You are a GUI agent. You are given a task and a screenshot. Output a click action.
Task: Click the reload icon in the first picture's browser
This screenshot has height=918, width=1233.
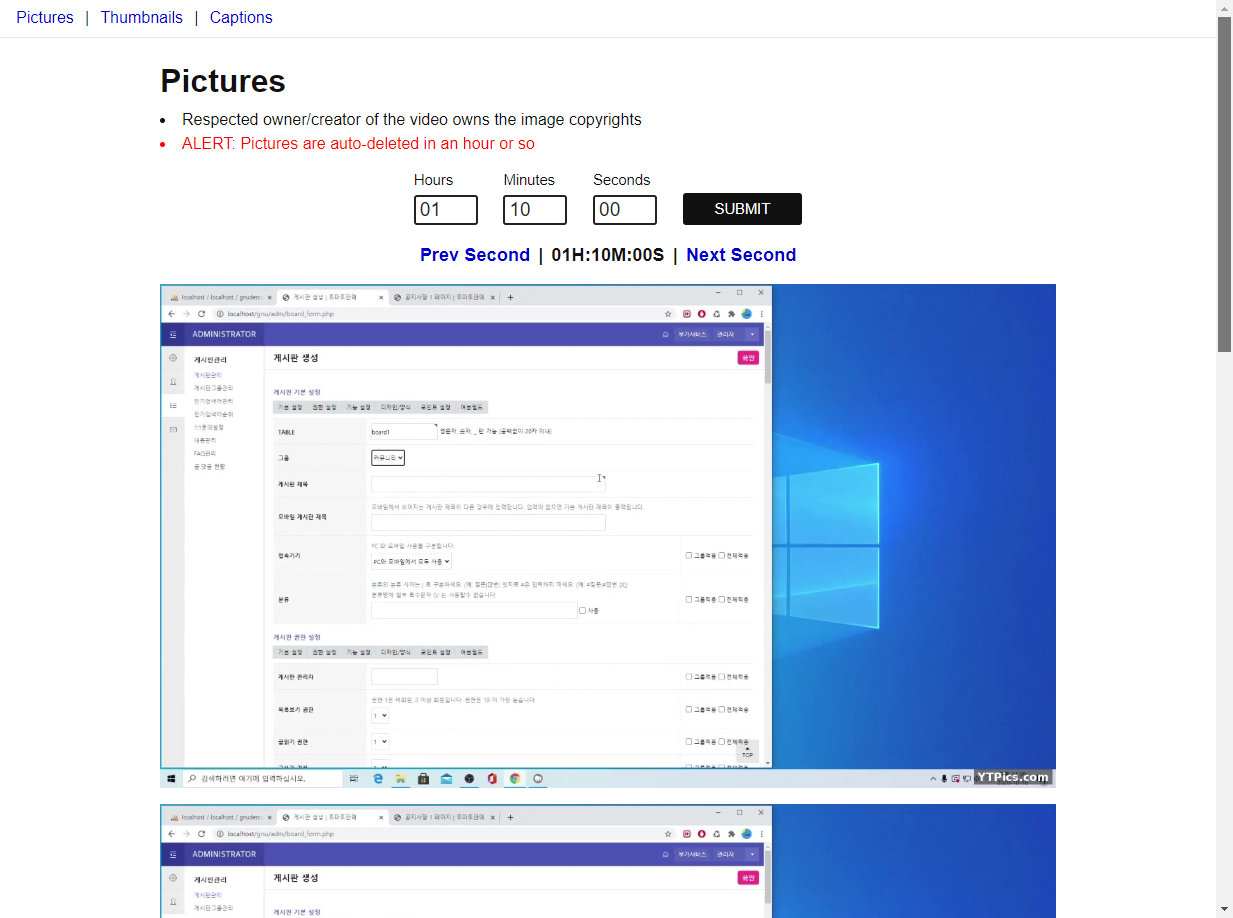pos(201,314)
